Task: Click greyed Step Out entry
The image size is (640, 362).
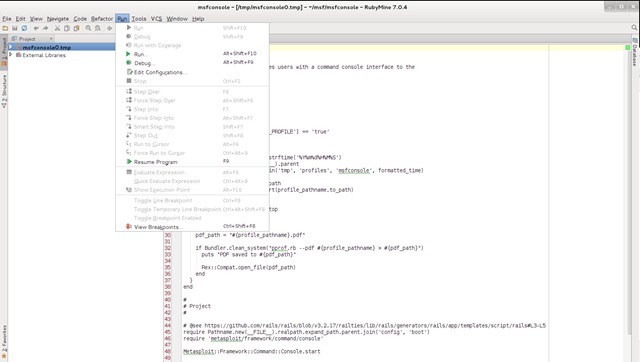Action: [x=192, y=135]
